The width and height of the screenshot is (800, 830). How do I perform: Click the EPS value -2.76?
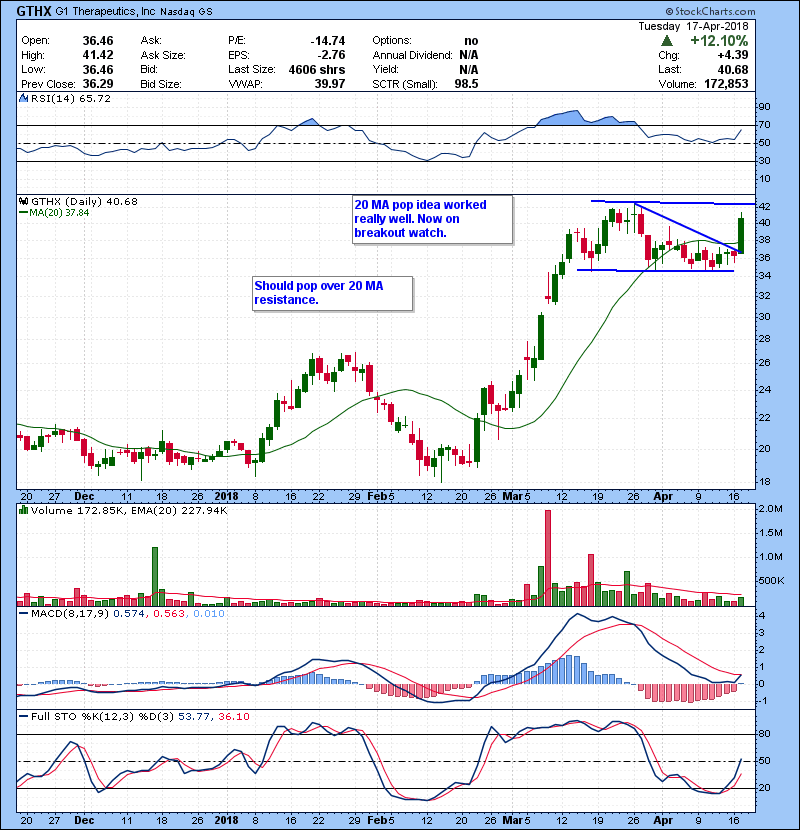click(x=331, y=55)
